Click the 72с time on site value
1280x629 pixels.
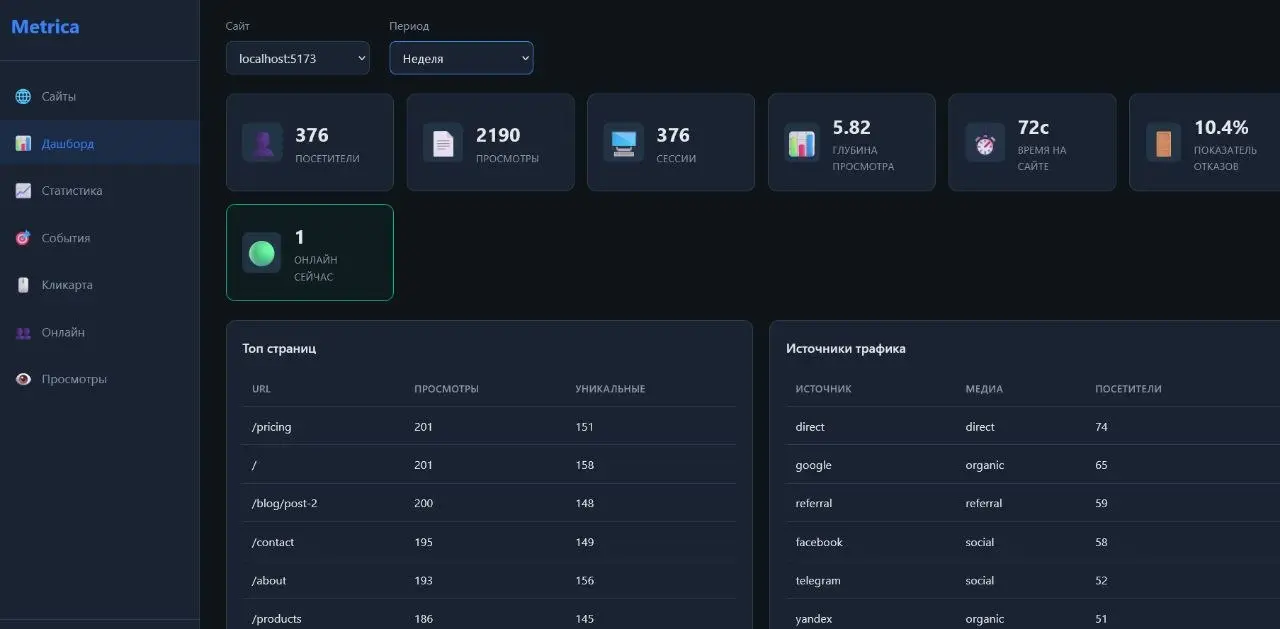tap(1033, 127)
